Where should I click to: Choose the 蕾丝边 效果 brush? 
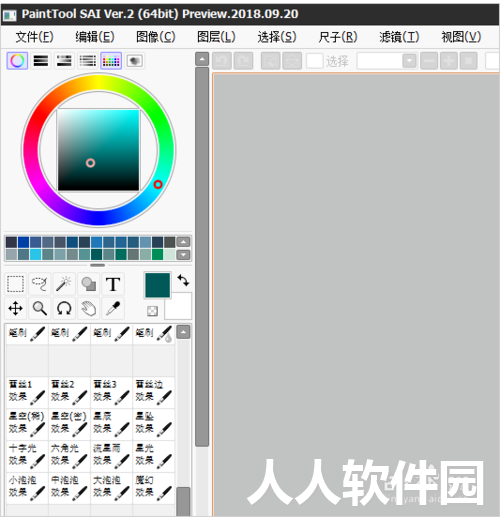[153, 392]
